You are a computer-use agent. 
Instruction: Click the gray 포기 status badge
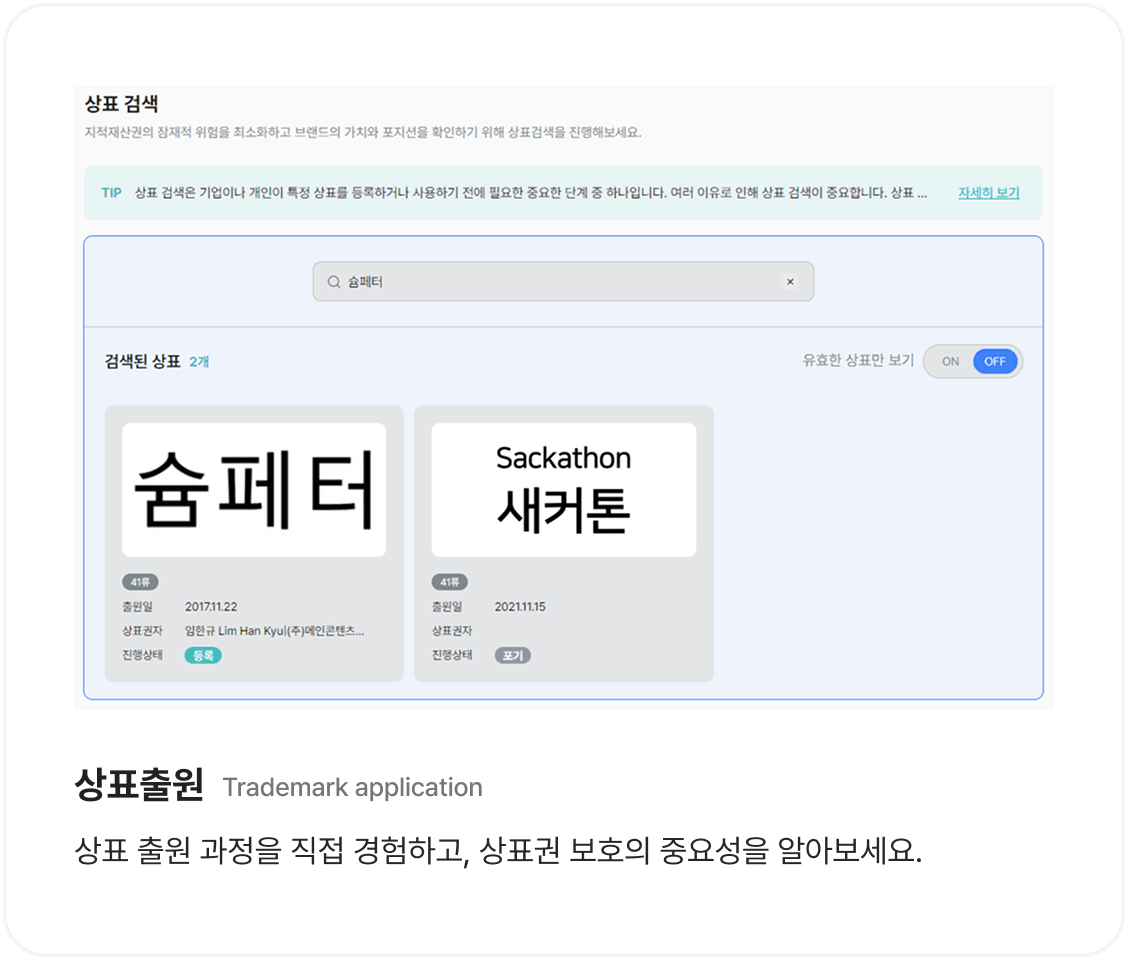point(512,656)
